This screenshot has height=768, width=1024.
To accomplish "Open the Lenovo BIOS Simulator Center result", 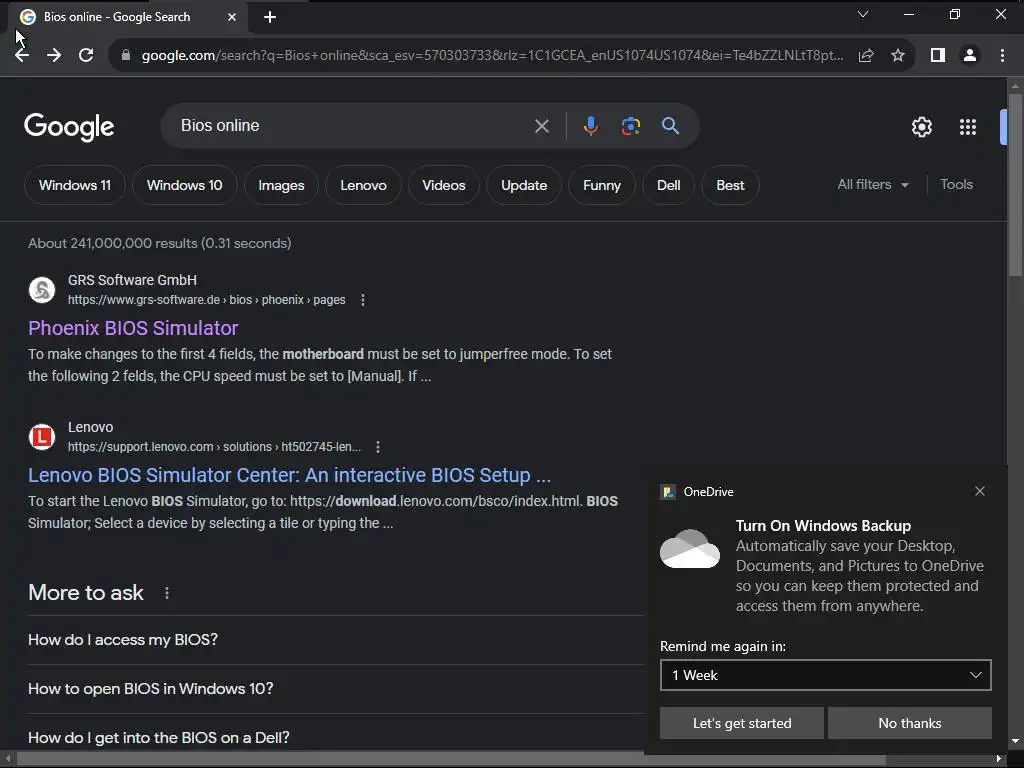I will (x=289, y=475).
